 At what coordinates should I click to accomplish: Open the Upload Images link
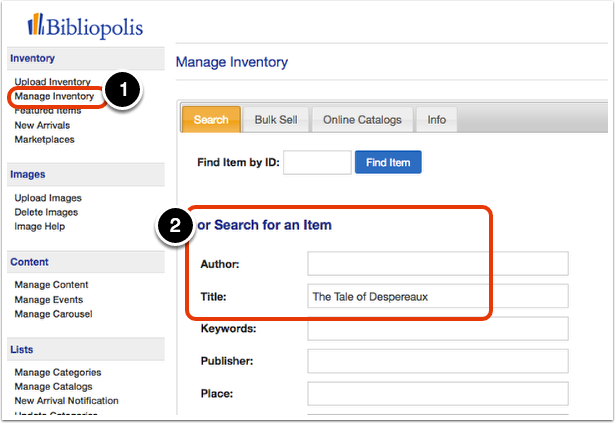48,198
